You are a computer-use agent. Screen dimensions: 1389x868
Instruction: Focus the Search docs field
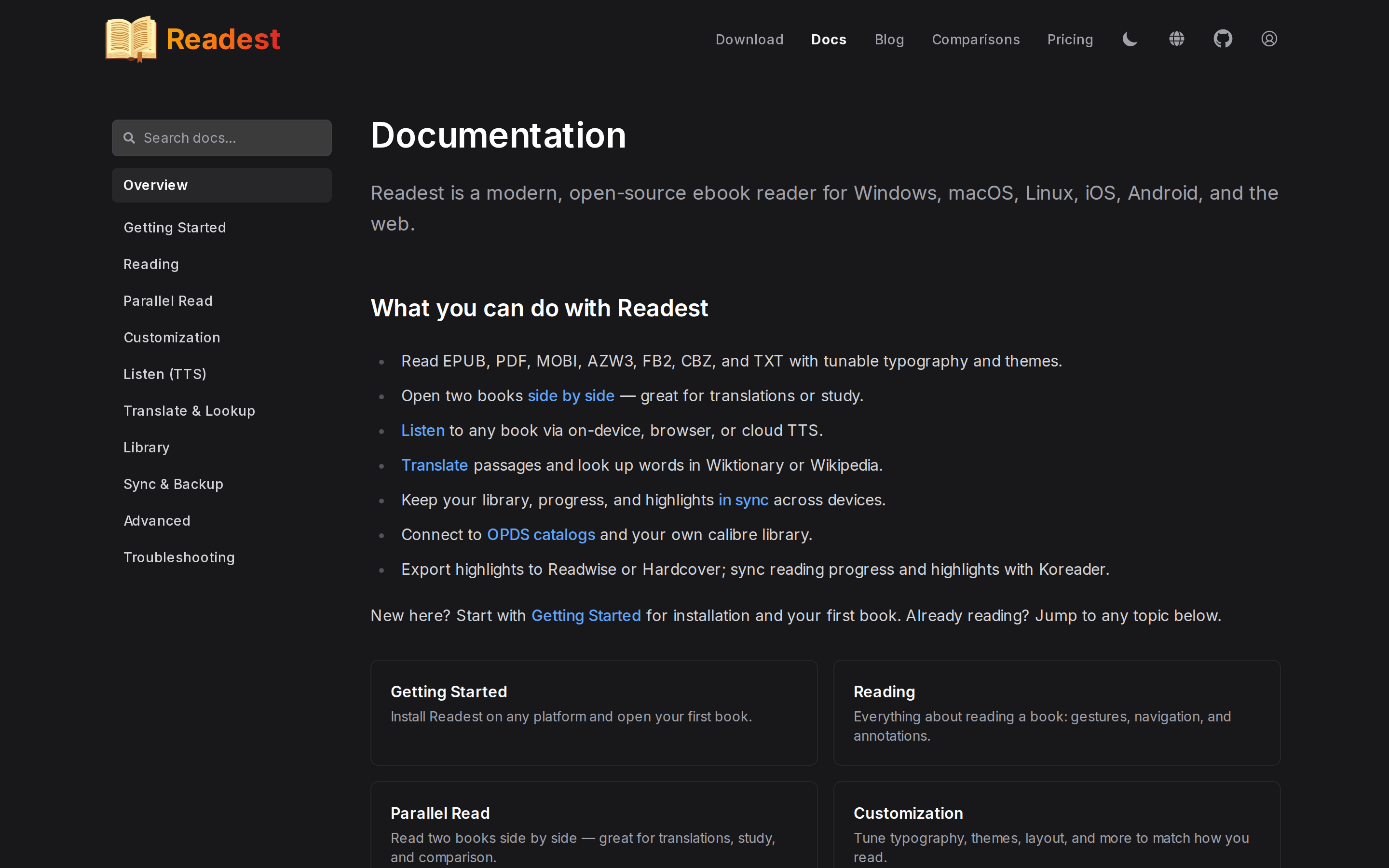coord(221,138)
